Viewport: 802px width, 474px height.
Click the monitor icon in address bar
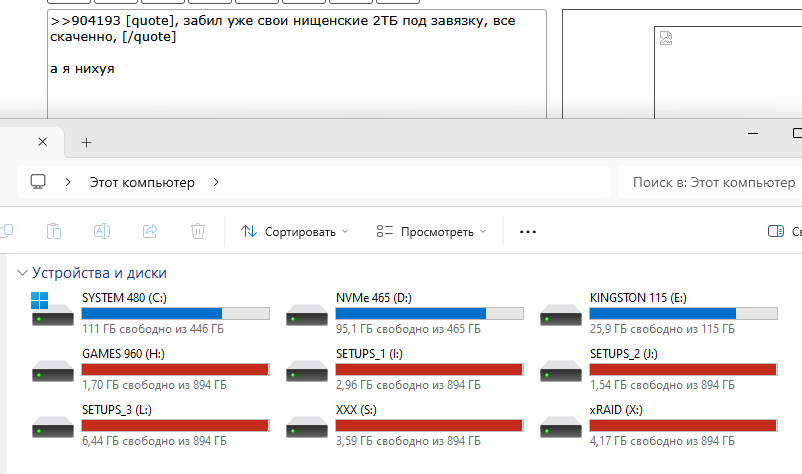39,182
